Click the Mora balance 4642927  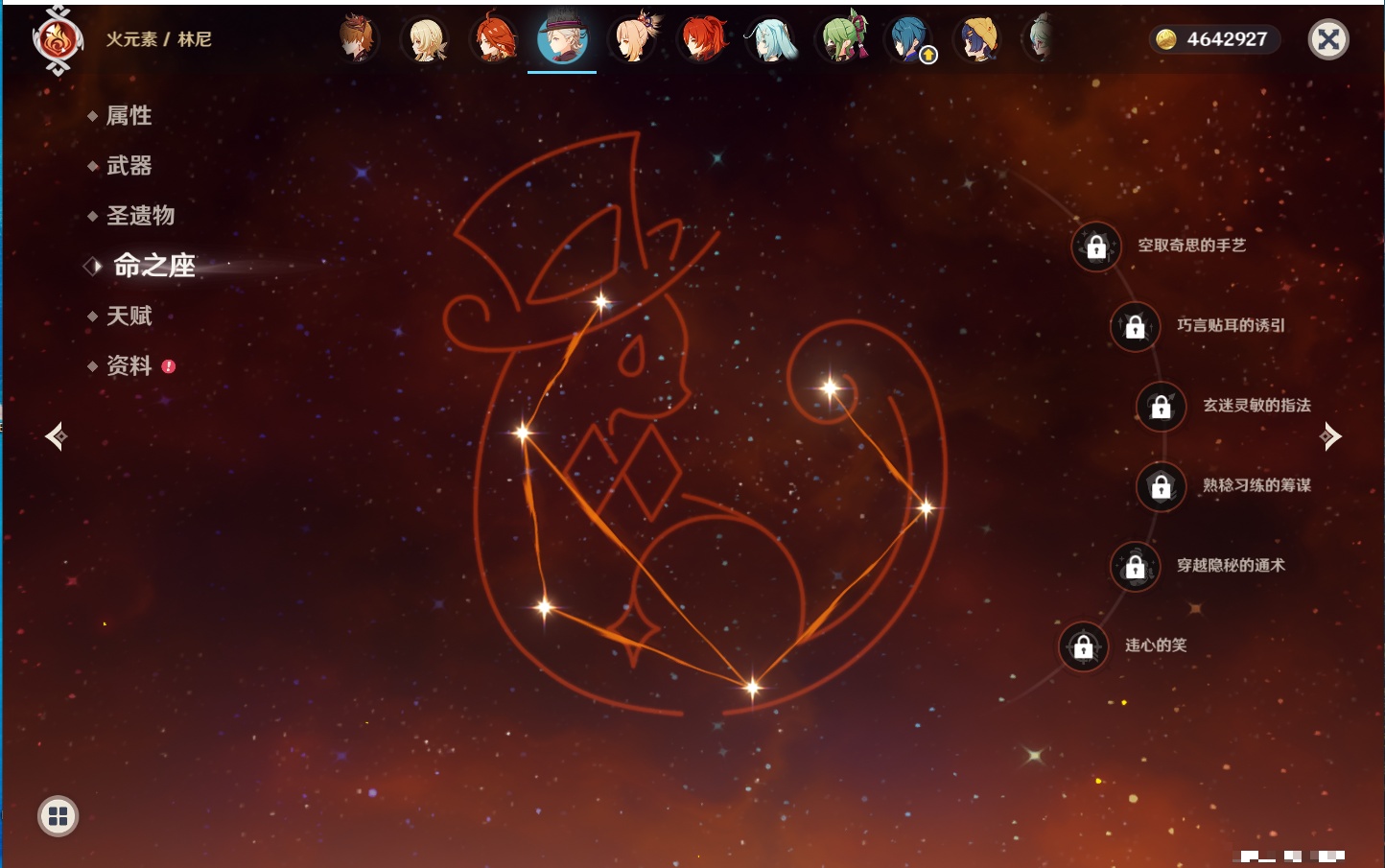point(1227,39)
